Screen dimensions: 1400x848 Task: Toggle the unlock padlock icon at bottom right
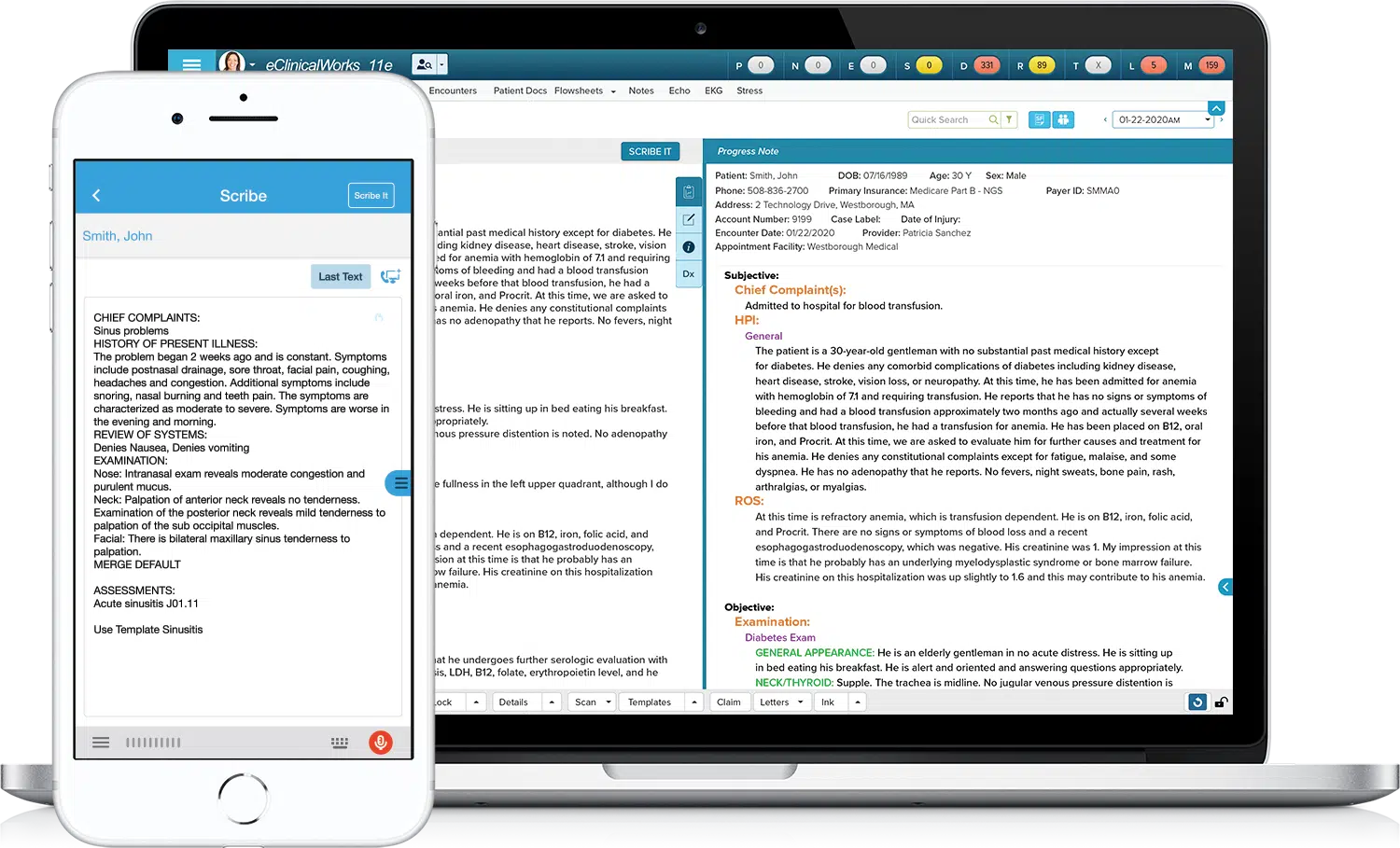click(x=1221, y=702)
